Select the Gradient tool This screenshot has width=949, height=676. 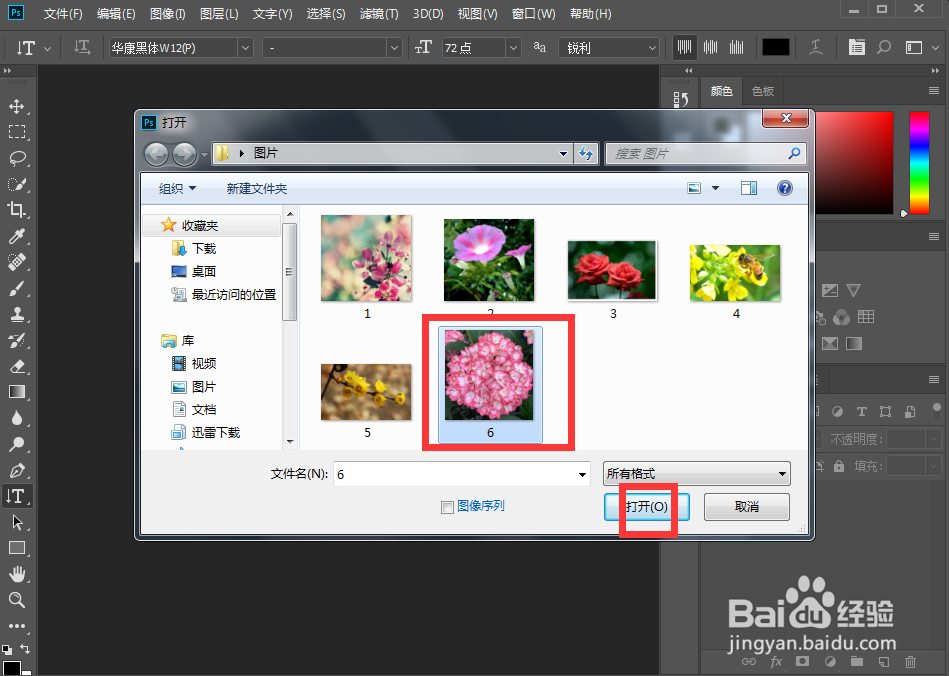pos(16,392)
